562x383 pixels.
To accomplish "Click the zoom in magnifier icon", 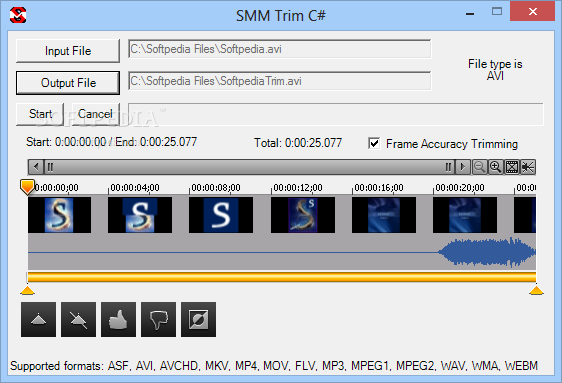I will 495,167.
